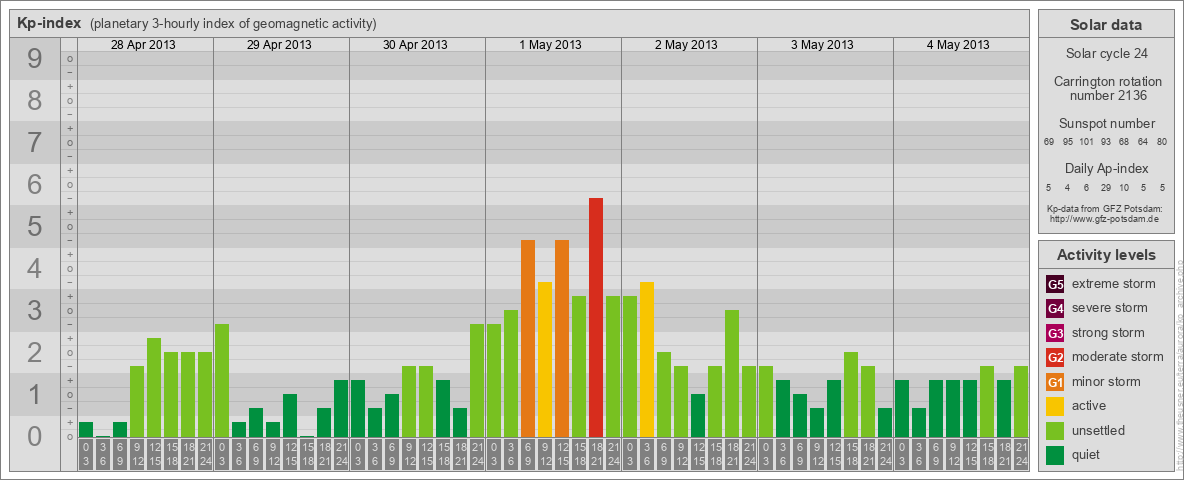Click the Kp scale number 7
The height and width of the screenshot is (480, 1184).
(35, 143)
